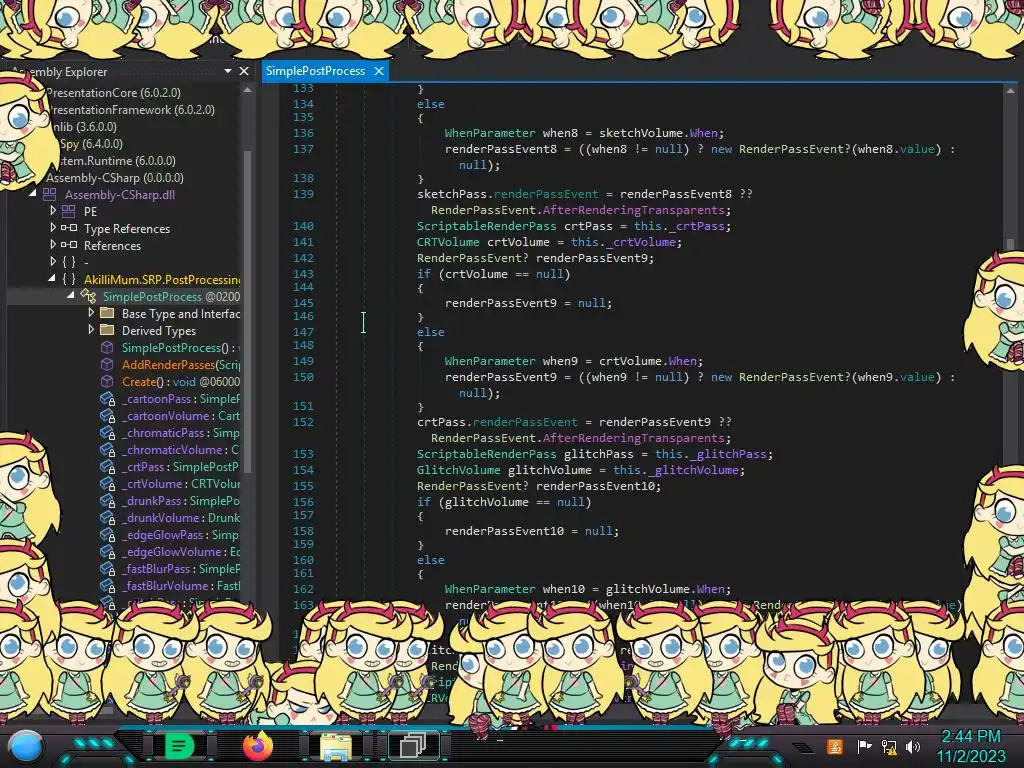This screenshot has width=1024, height=768.
Task: Close the SimplePostProcess tab
Action: tap(379, 71)
